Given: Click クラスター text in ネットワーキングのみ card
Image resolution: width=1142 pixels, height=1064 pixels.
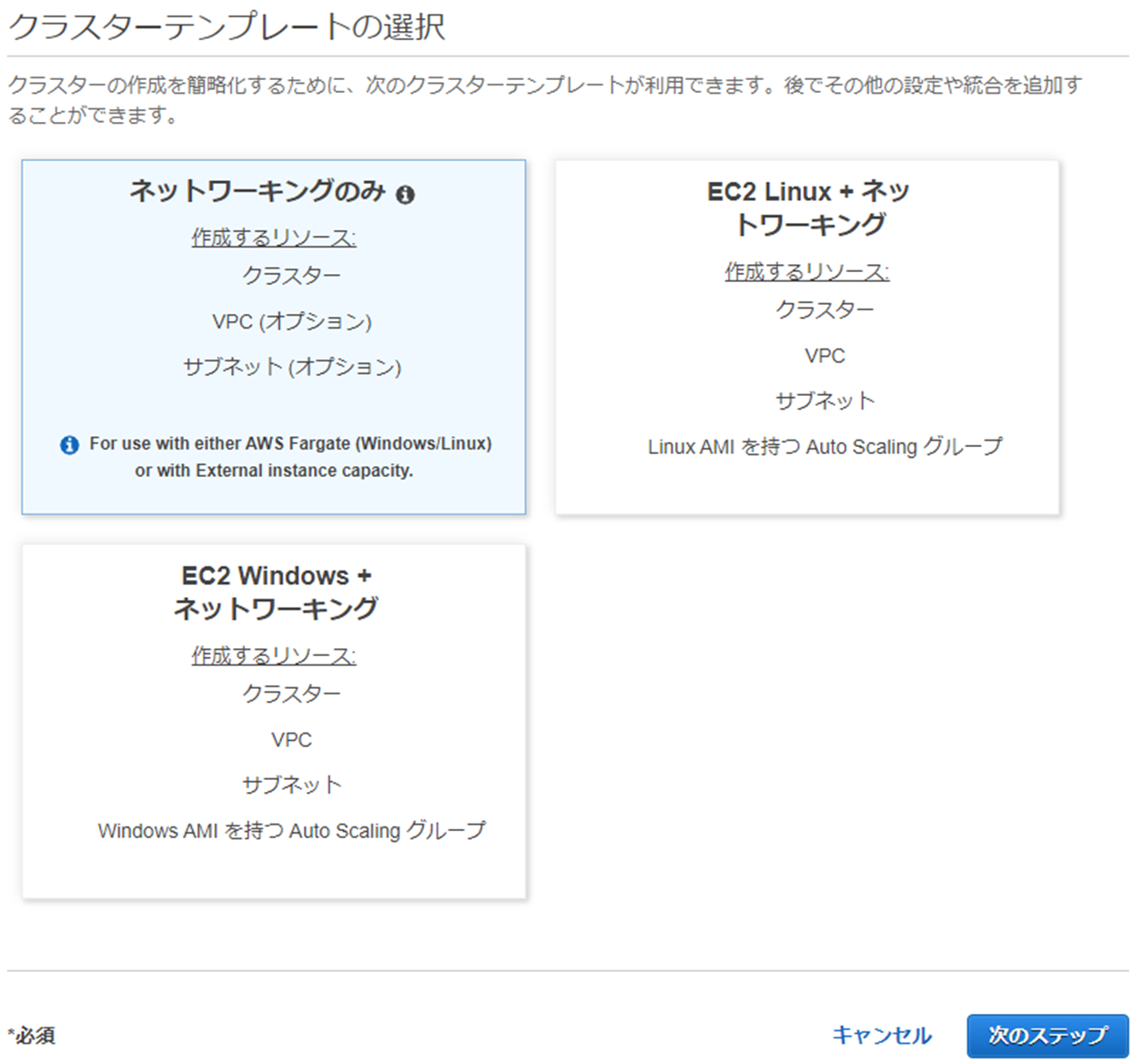Looking at the screenshot, I should (x=292, y=276).
